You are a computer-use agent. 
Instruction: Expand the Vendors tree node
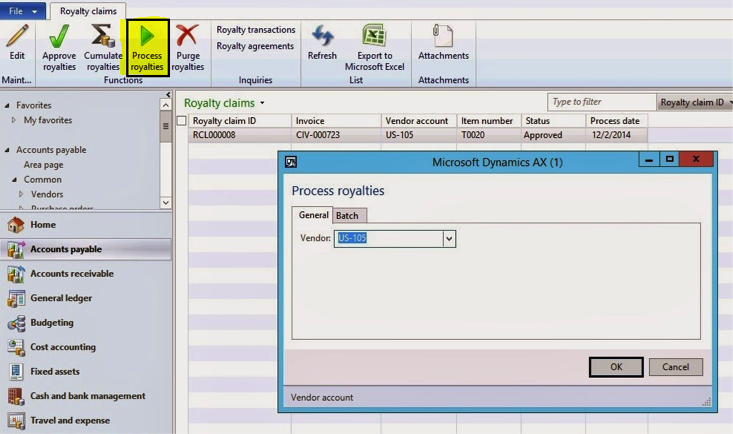[21, 194]
